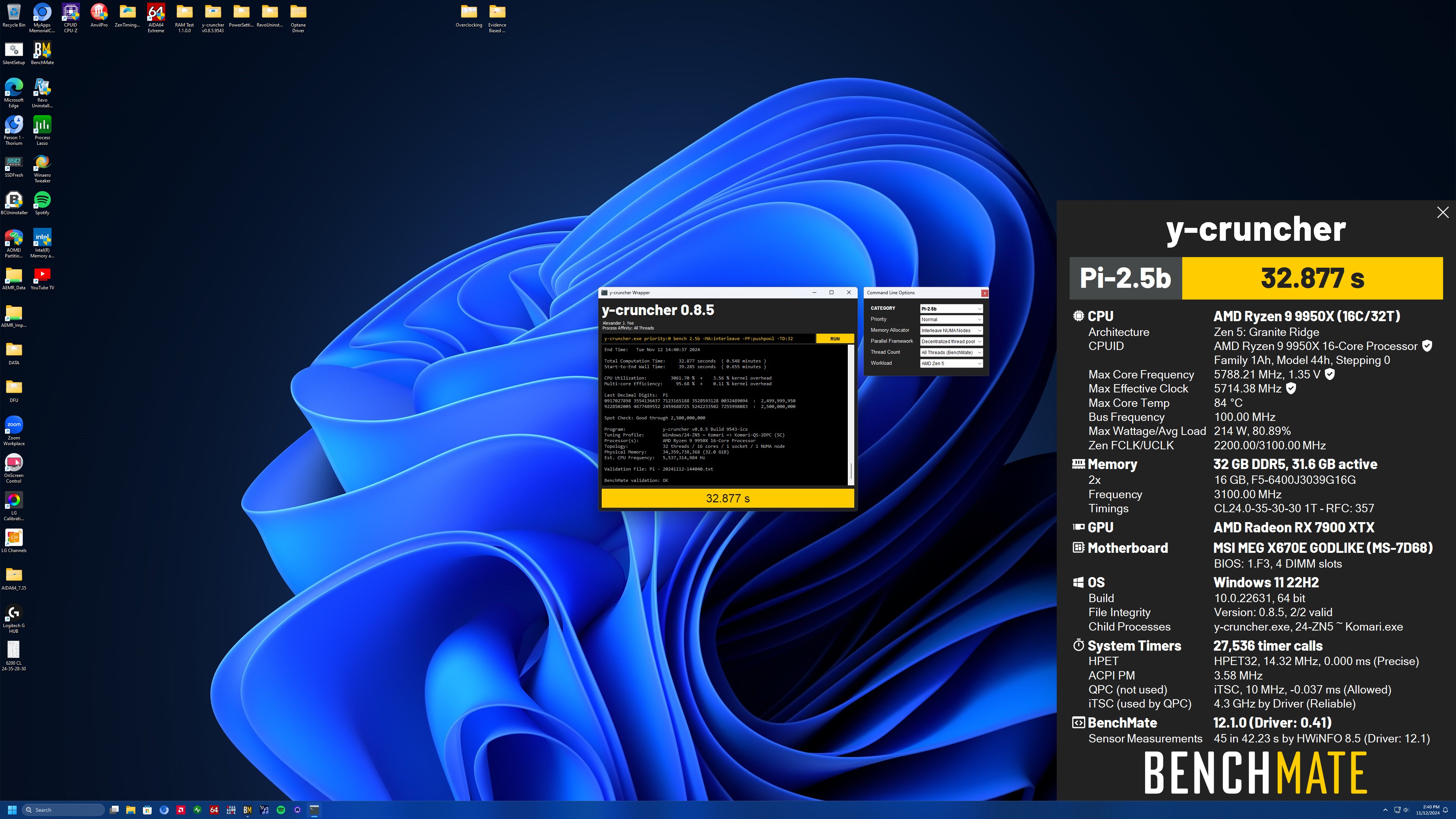Open the Workload dropdown set to AMD Zen 5
1456x819 pixels.
pyautogui.click(x=951, y=364)
